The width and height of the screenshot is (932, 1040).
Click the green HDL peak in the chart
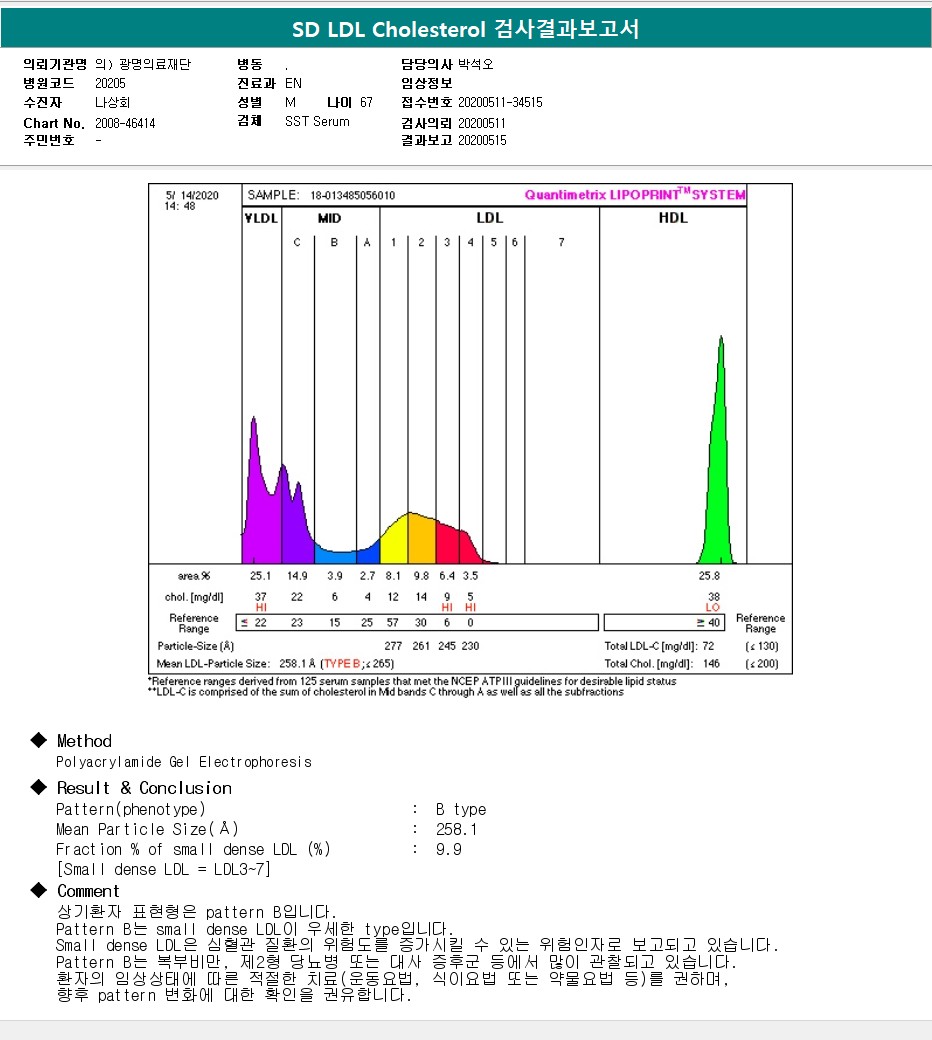click(718, 478)
